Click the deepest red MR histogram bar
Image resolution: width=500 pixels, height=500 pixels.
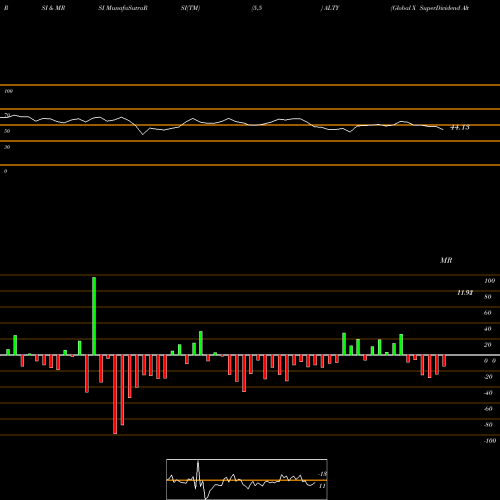coord(115,394)
